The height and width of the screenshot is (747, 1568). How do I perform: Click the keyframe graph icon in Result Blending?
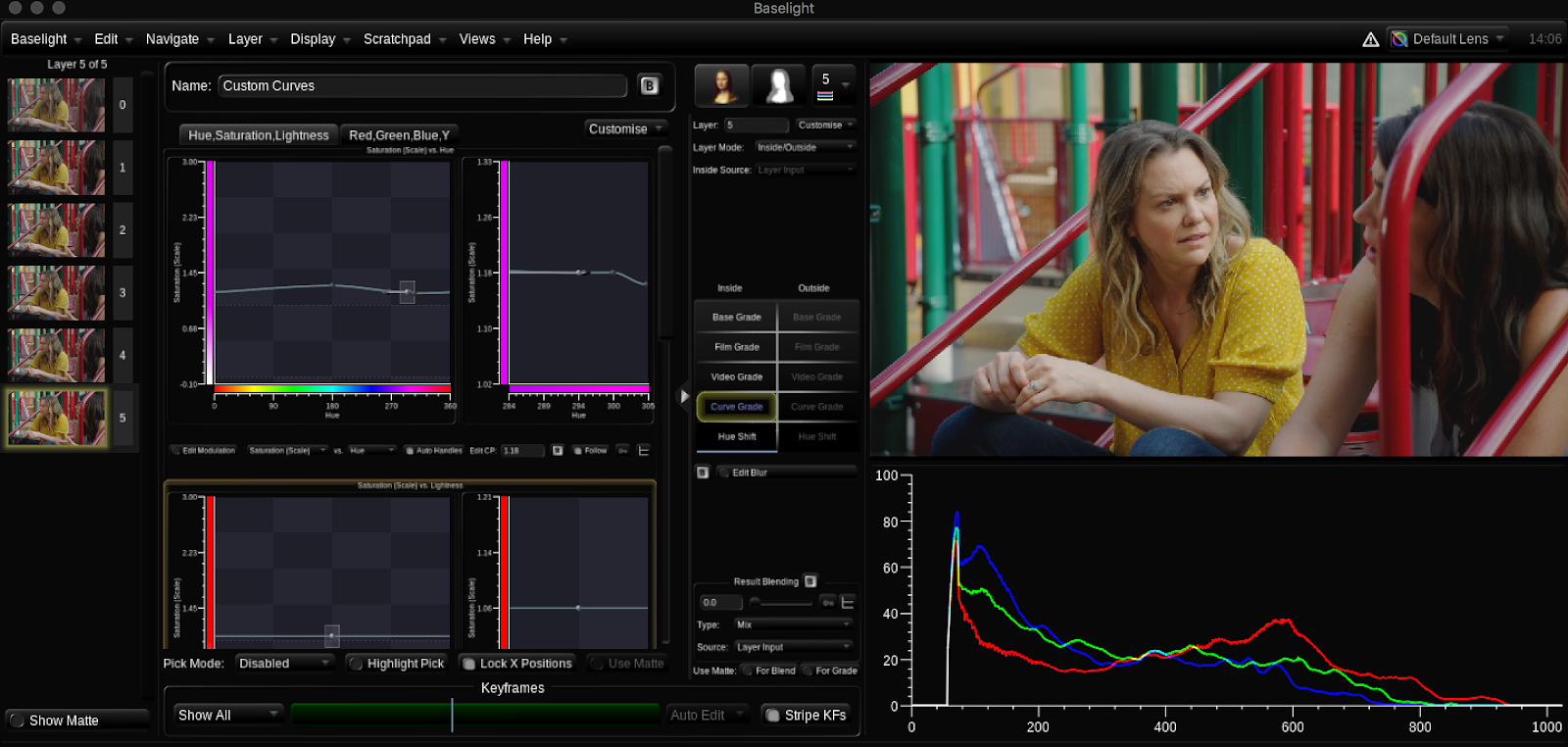[x=848, y=602]
